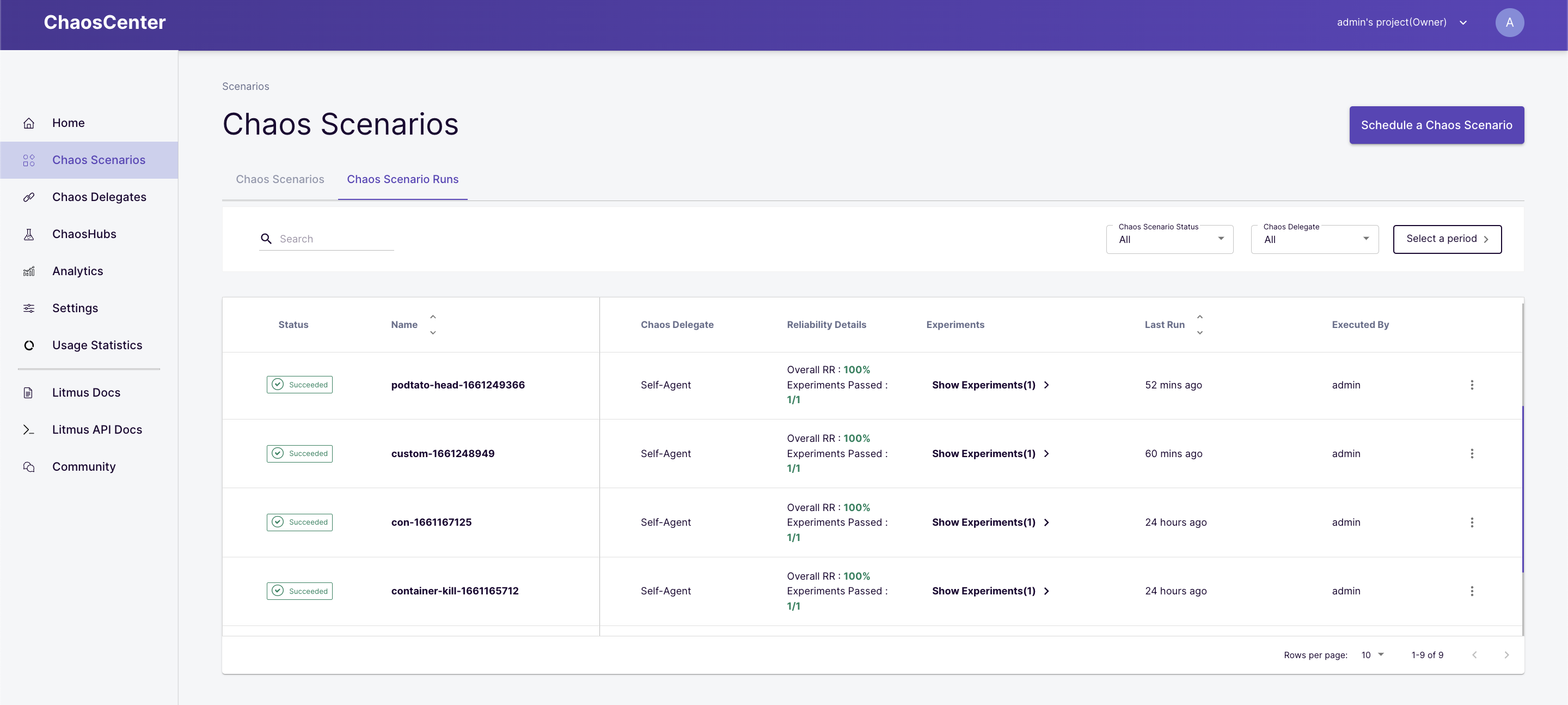Open options menu for container-kill-1661165712
Viewport: 1568px width, 705px height.
1471,591
